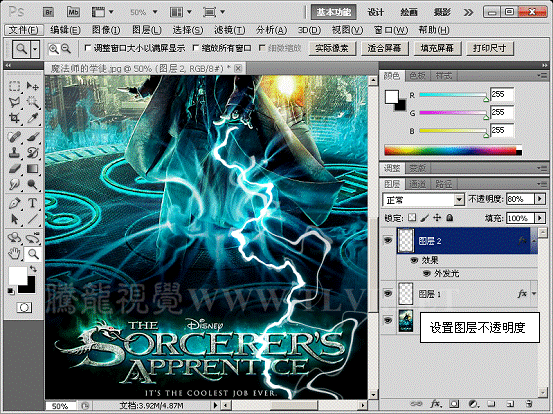Click the 填充屏幕 button
This screenshot has width=553, height=414.
click(437, 48)
